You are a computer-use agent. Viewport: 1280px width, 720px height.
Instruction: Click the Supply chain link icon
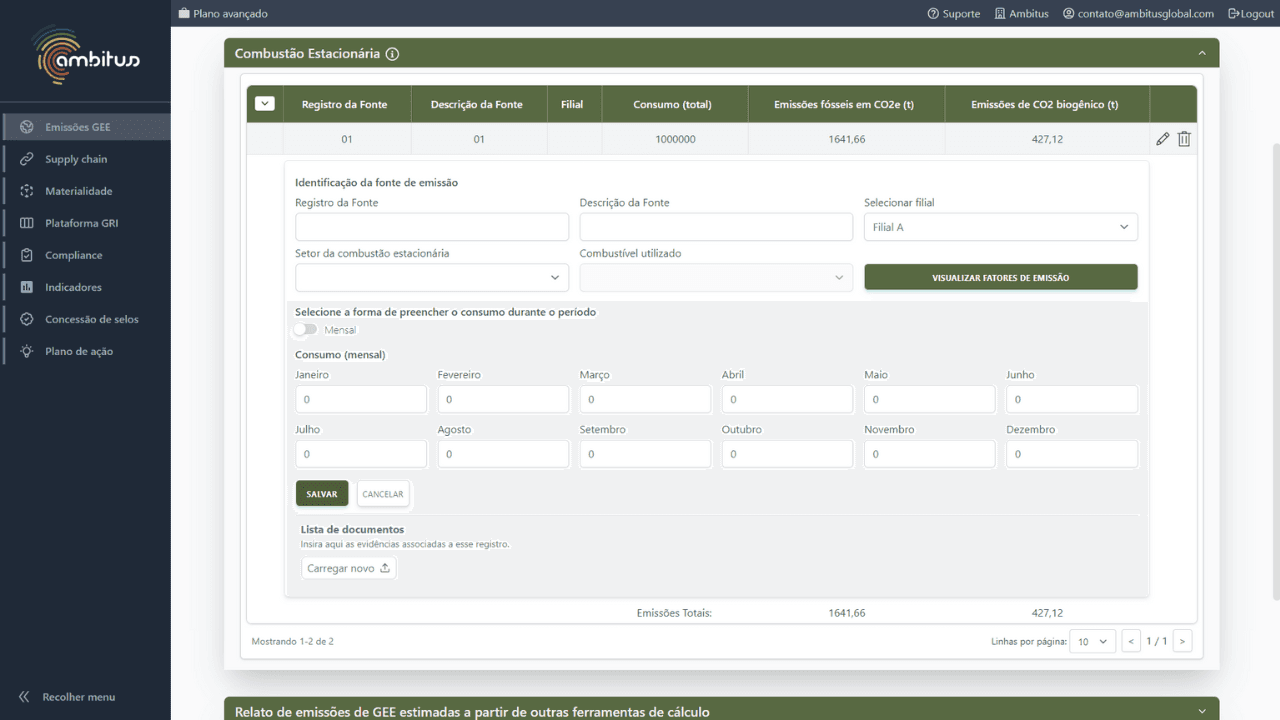pos(27,159)
